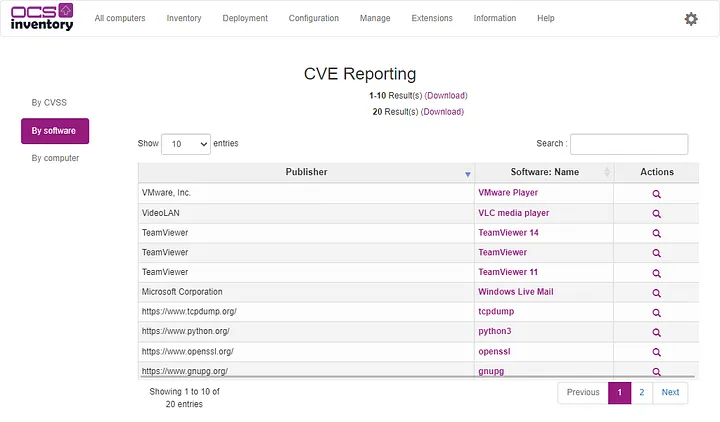Go to page 2
Screen dimensions: 720x422
641,393
